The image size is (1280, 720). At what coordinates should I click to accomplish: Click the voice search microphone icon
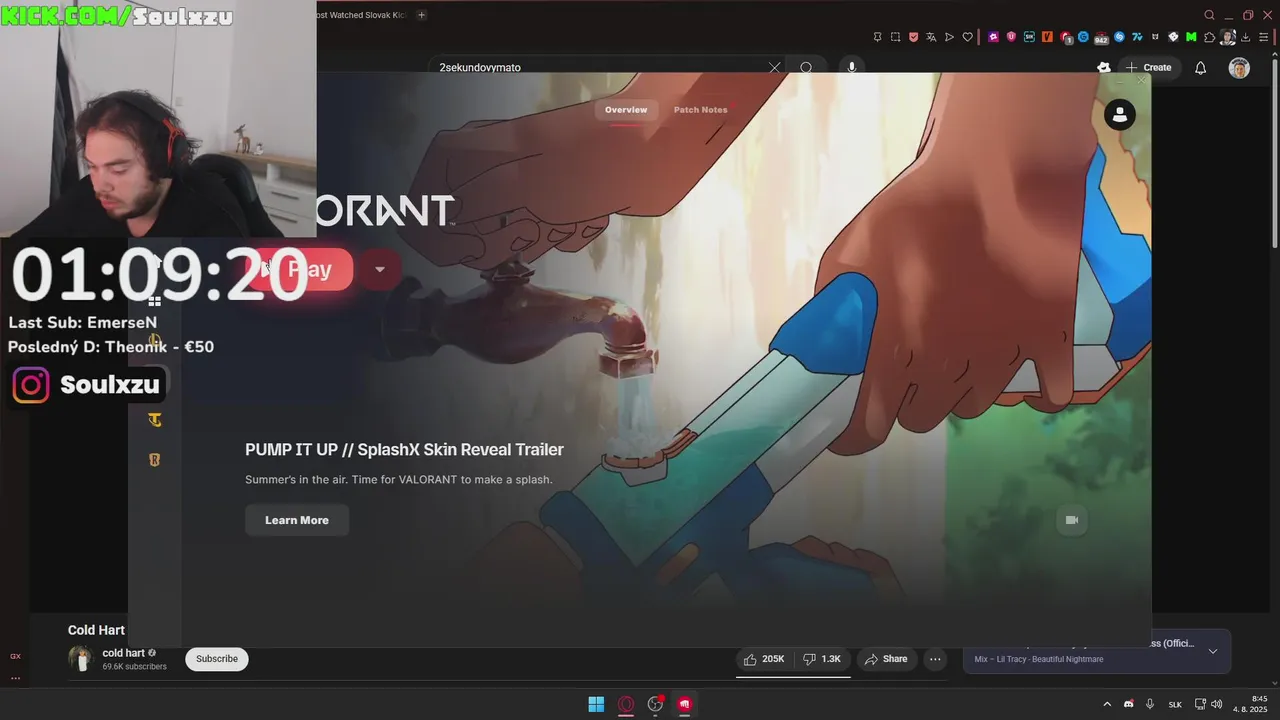[x=852, y=68]
